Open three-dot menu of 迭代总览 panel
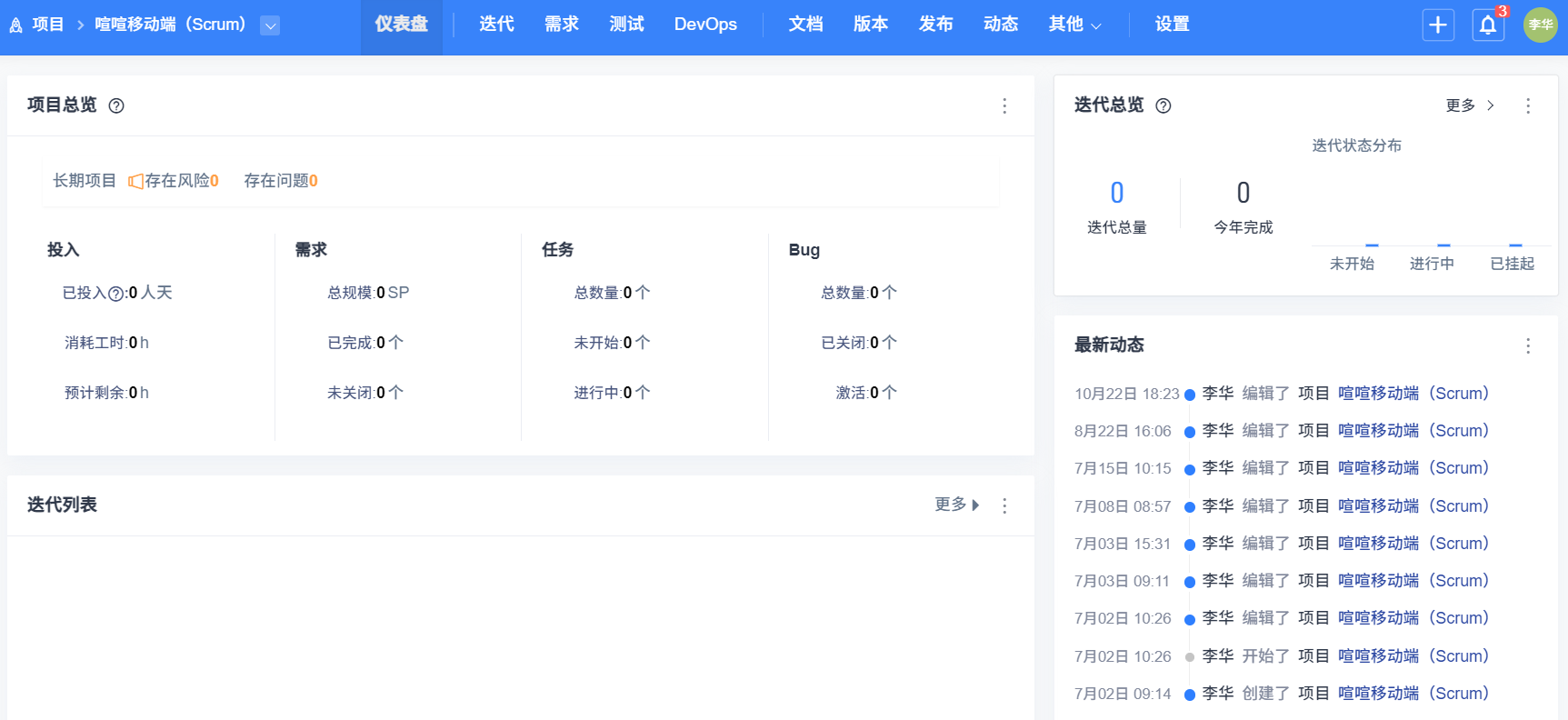Screen dimensions: 1568x720 click(1528, 106)
